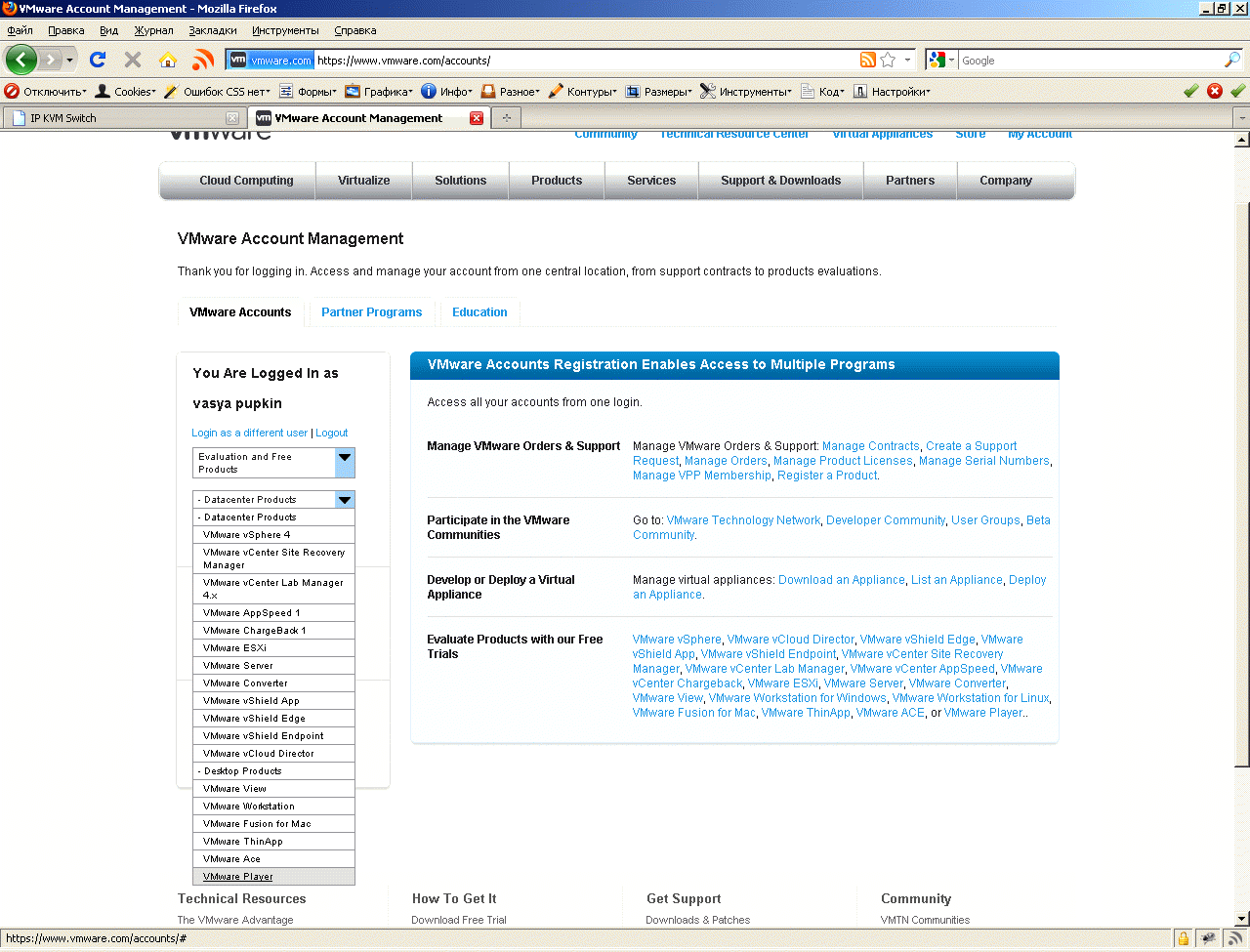The height and width of the screenshot is (952, 1250).
Task: Open the Cloud Computing navigation item
Action: (246, 181)
